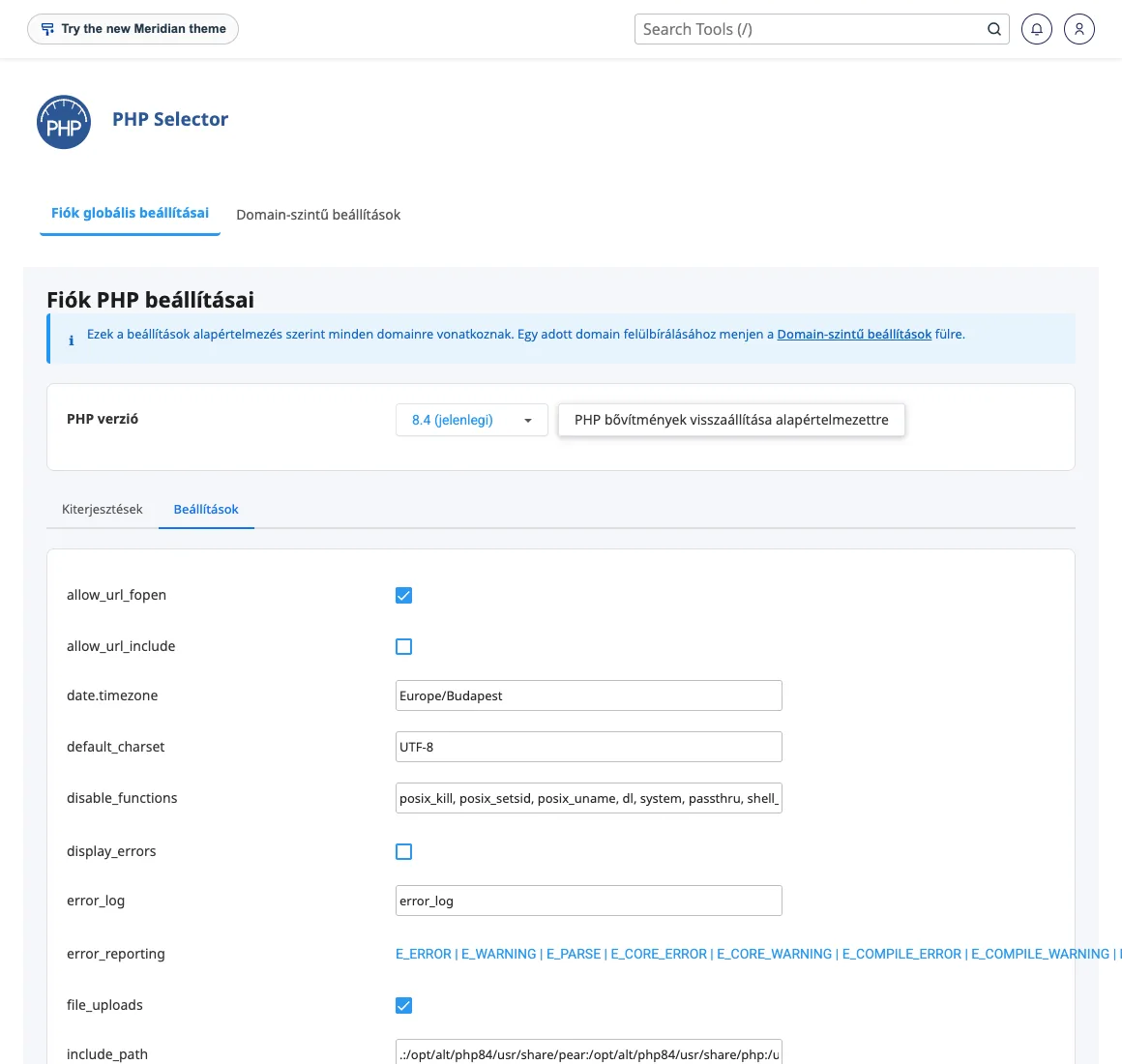Click the error_reporting label
The width and height of the screenshot is (1122, 1064).
point(116,954)
